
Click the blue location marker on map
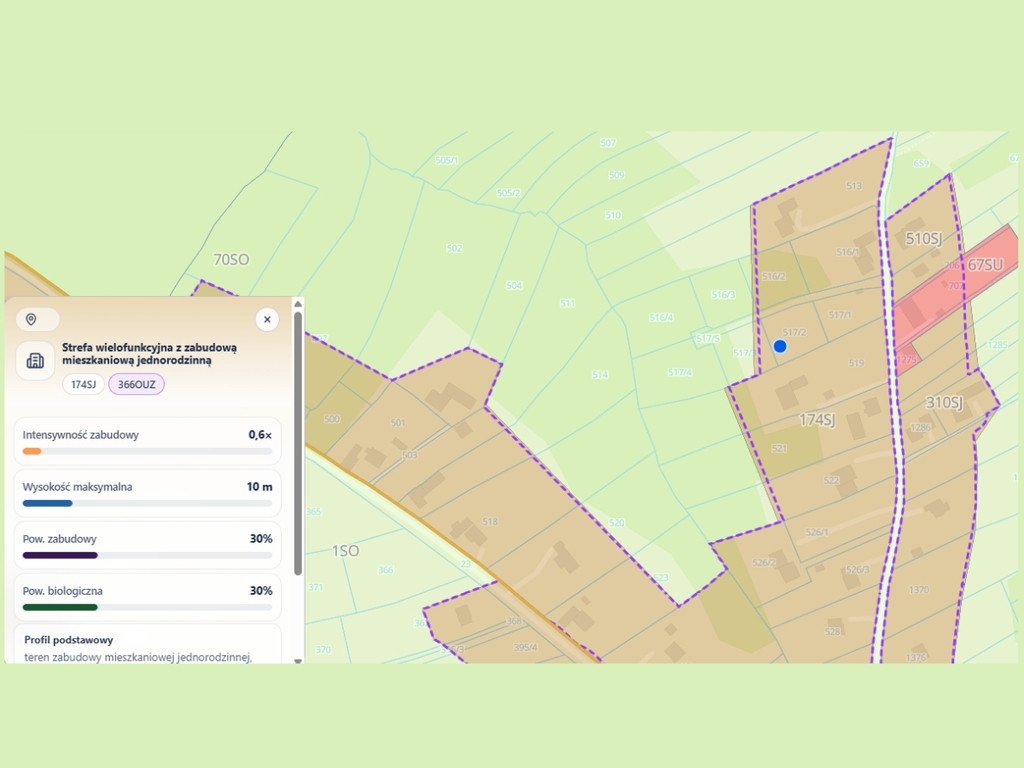(780, 346)
